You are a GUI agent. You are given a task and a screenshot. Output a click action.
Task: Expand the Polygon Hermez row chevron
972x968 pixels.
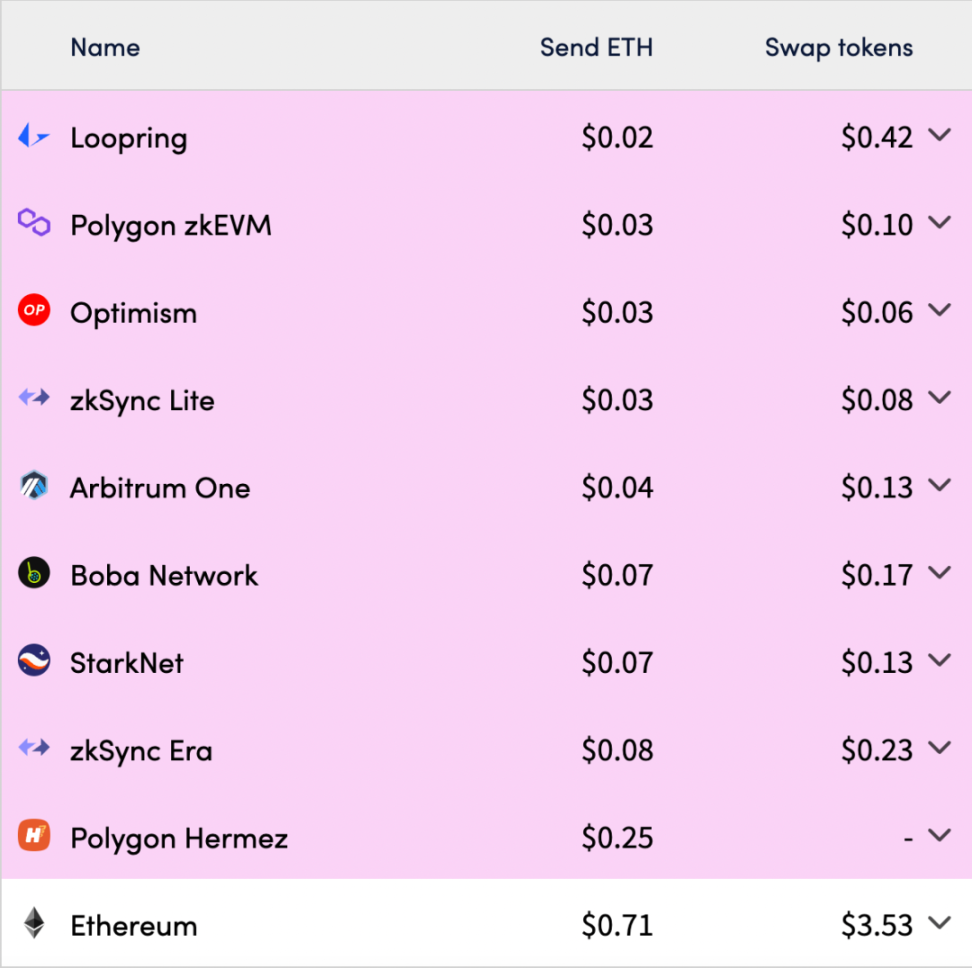coord(940,835)
